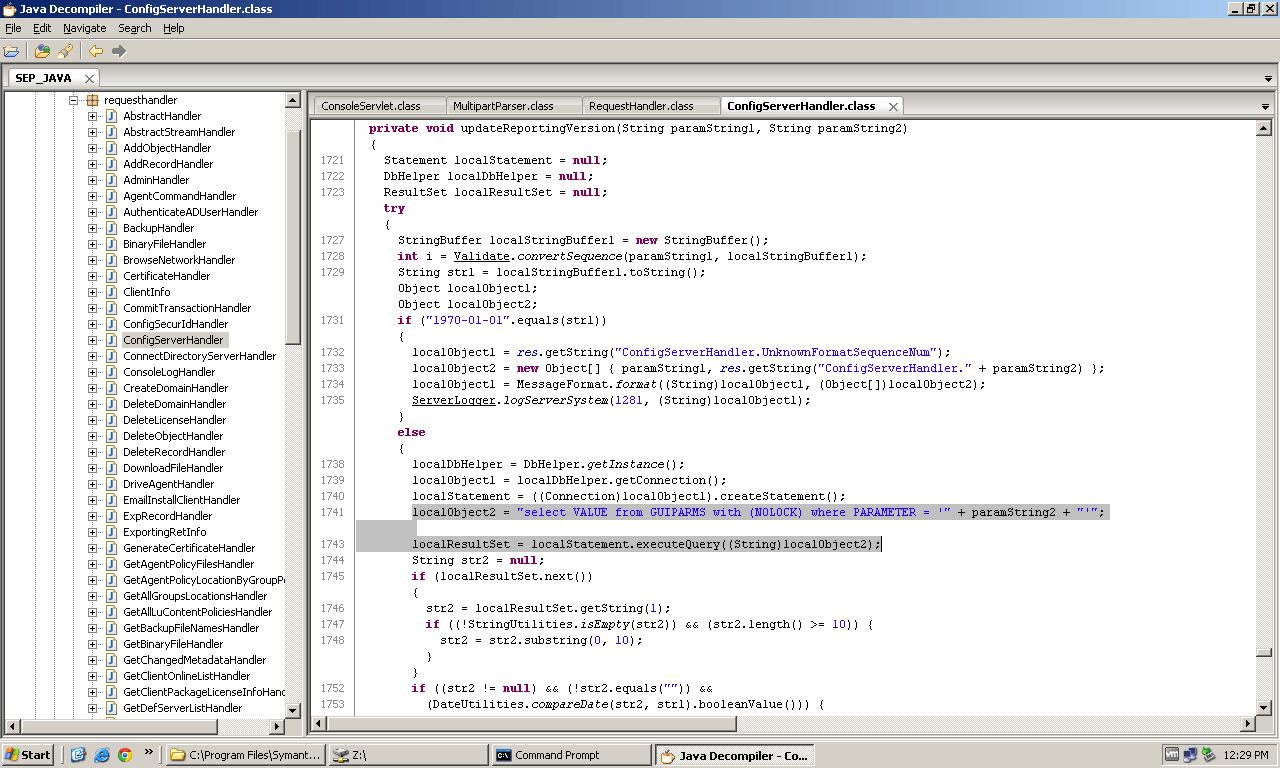1280x768 pixels.
Task: Click the ConsoleLogHandler class file icon
Action: 111,372
